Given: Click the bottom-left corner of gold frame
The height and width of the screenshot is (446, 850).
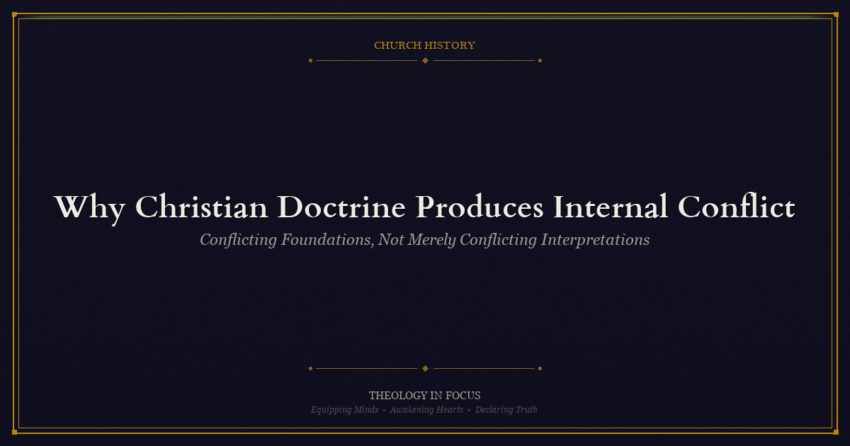Looking at the screenshot, I should [14, 431].
